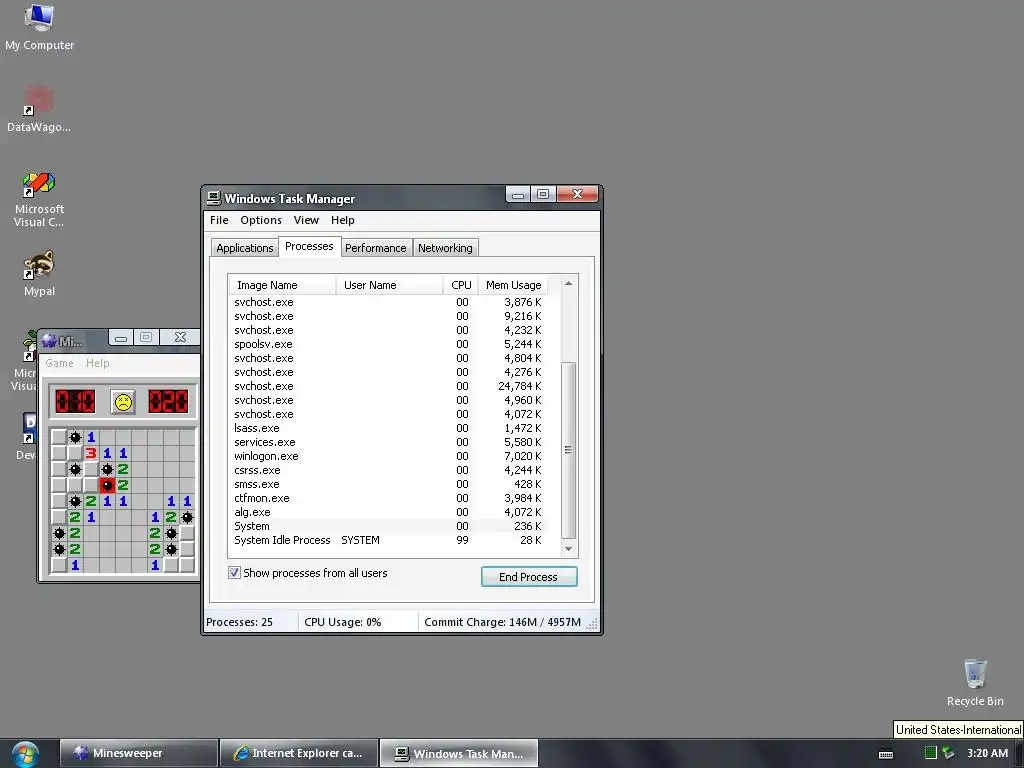Click the keyboard icon in system tray
The width and height of the screenshot is (1024, 768).
[886, 754]
